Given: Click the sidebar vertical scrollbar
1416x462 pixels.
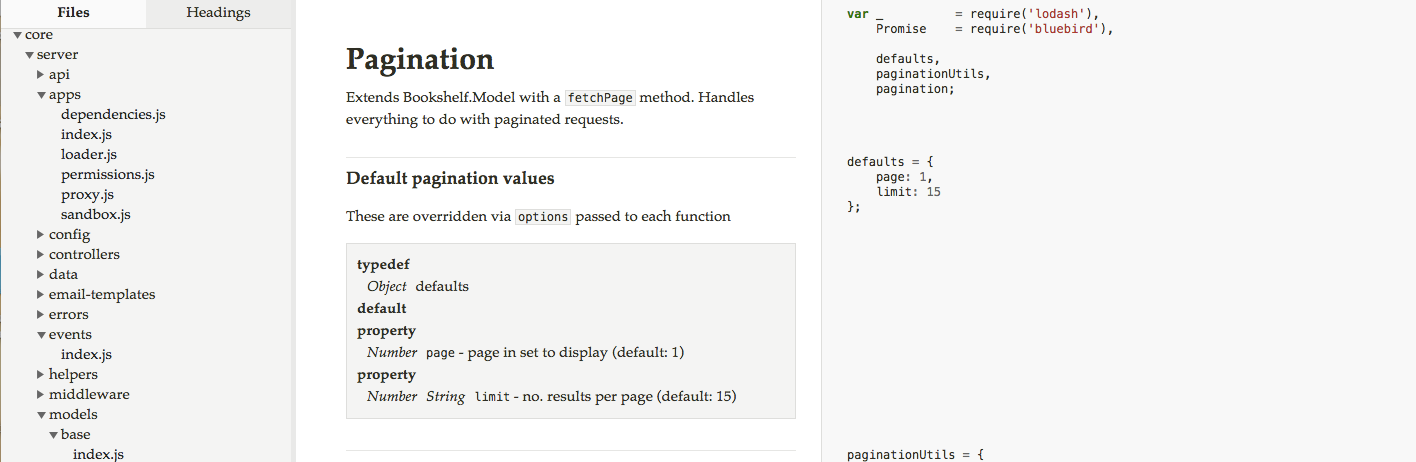Looking at the screenshot, I should pos(294,244).
